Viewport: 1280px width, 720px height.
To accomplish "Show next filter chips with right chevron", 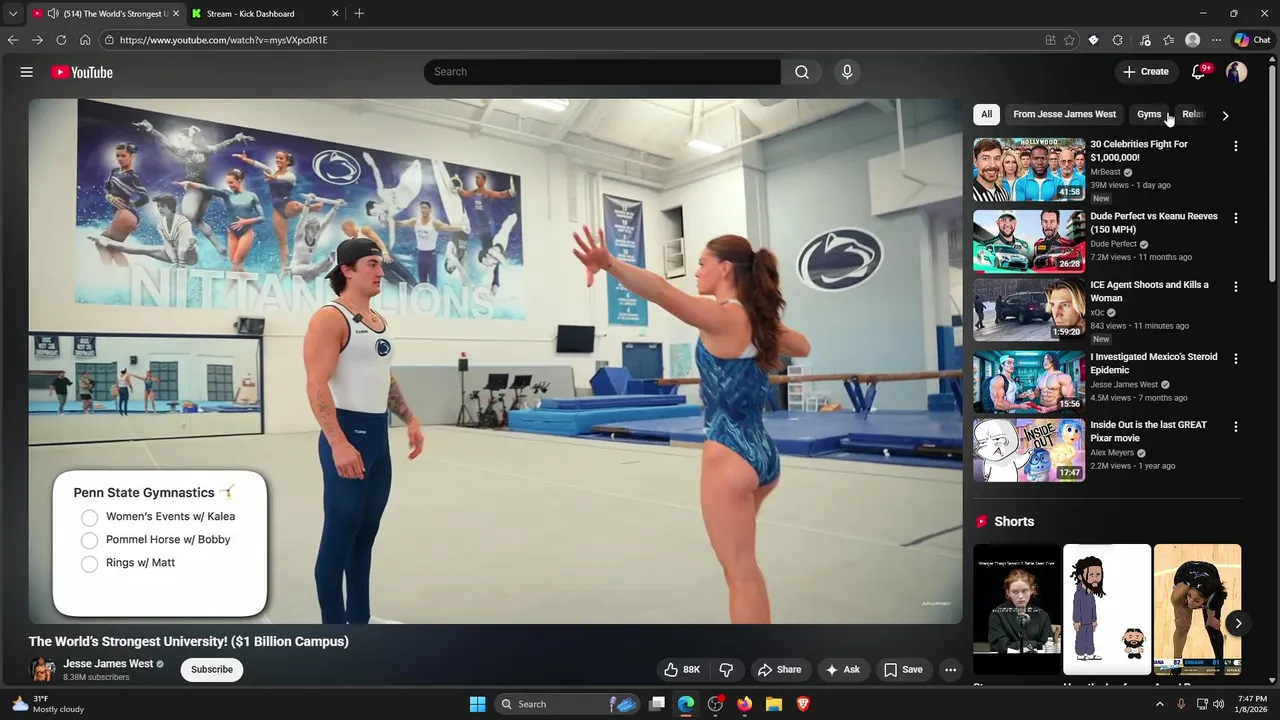I will [x=1225, y=115].
